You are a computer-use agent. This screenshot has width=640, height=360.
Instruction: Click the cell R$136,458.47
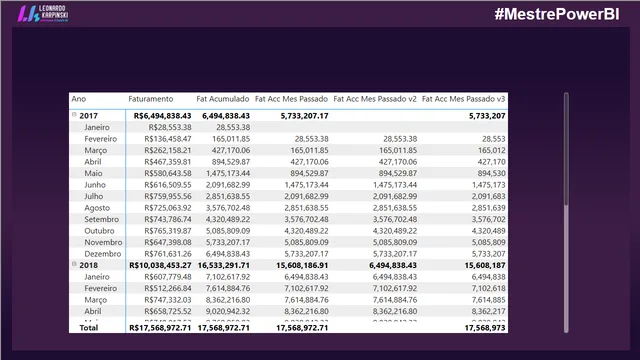click(x=168, y=139)
